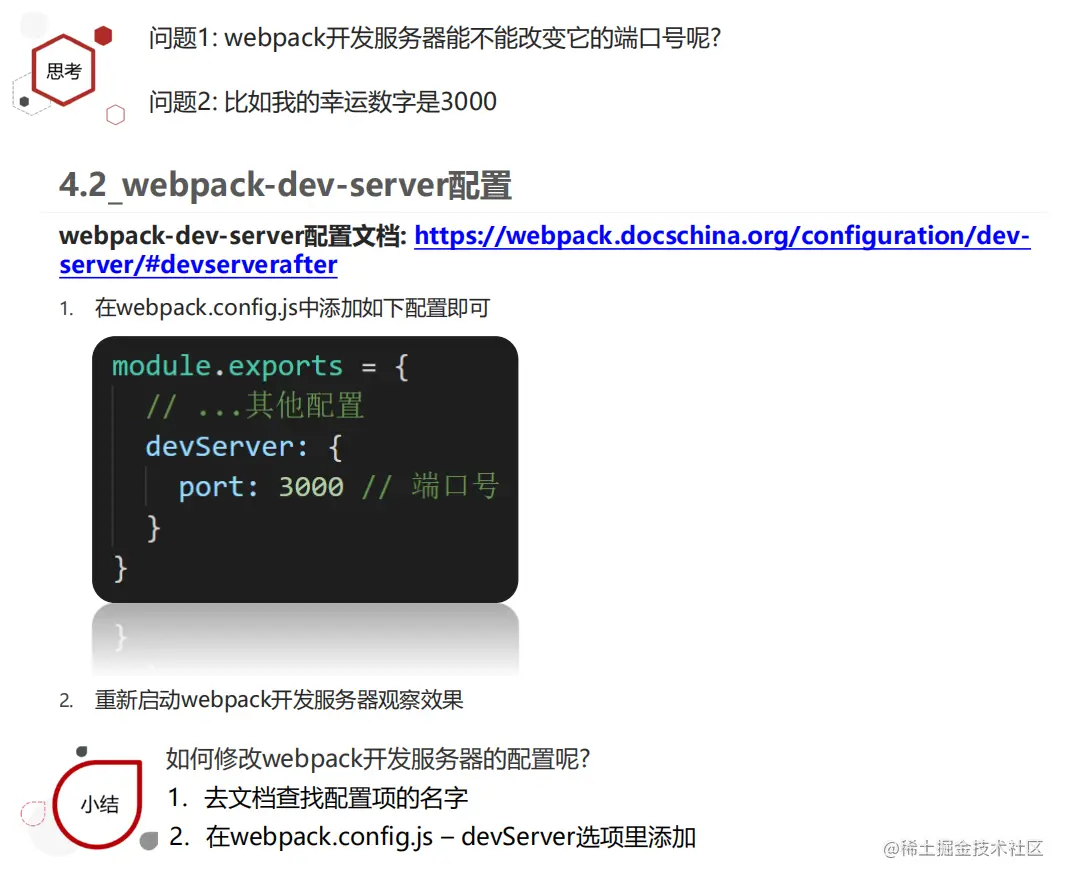
Task: Click the devServer: { code line
Action: 243,447
